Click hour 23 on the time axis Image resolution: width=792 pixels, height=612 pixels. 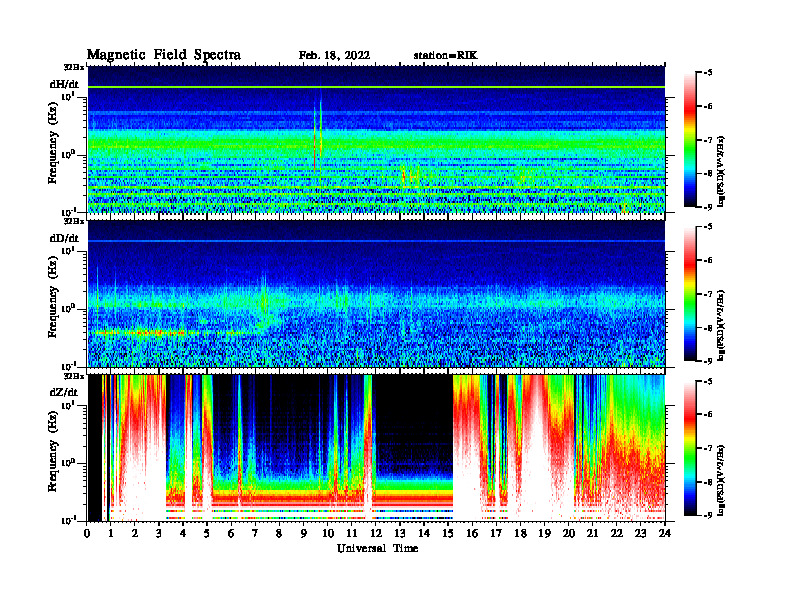tap(641, 533)
